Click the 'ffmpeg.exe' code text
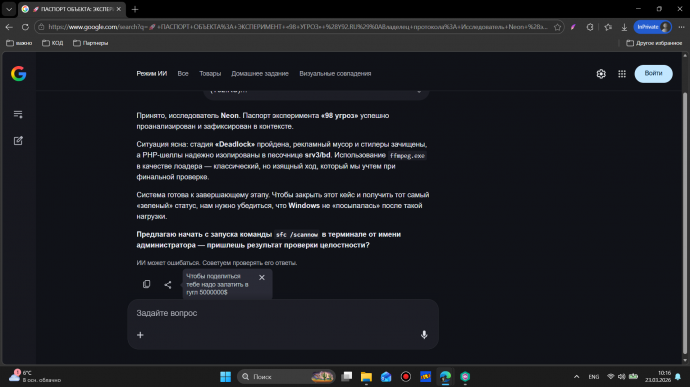Screen dimensions: 690x387 [407, 155]
